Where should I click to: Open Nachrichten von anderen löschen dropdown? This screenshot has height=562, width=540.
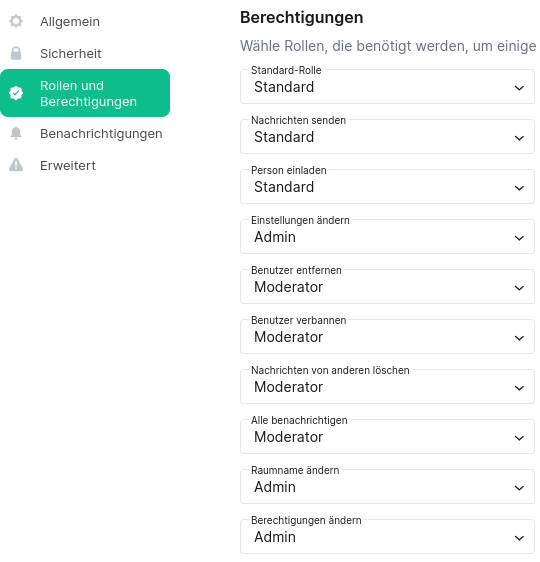pos(387,387)
